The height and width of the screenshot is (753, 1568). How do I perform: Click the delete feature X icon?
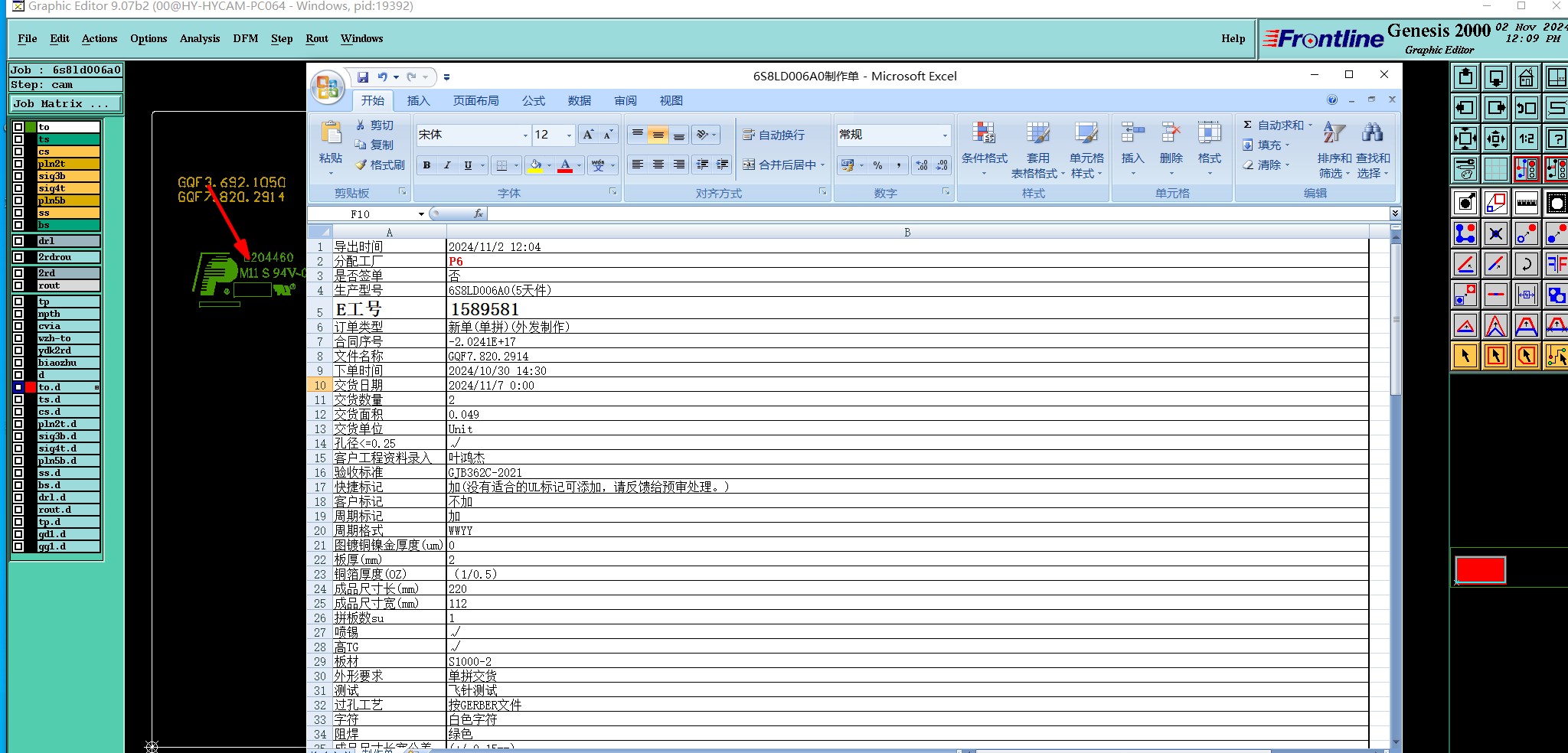[1496, 233]
